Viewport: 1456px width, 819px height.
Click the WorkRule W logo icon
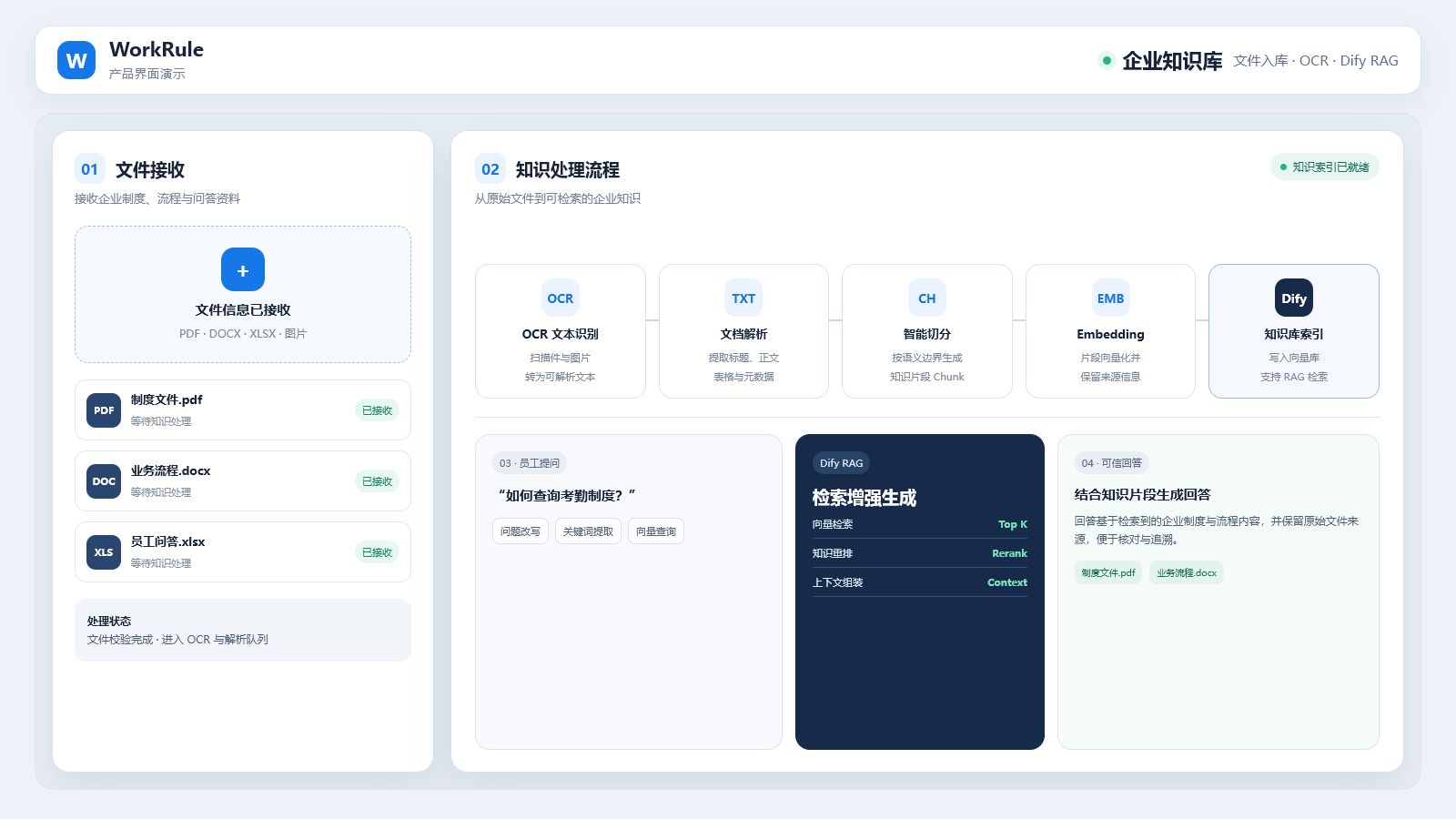point(76,60)
